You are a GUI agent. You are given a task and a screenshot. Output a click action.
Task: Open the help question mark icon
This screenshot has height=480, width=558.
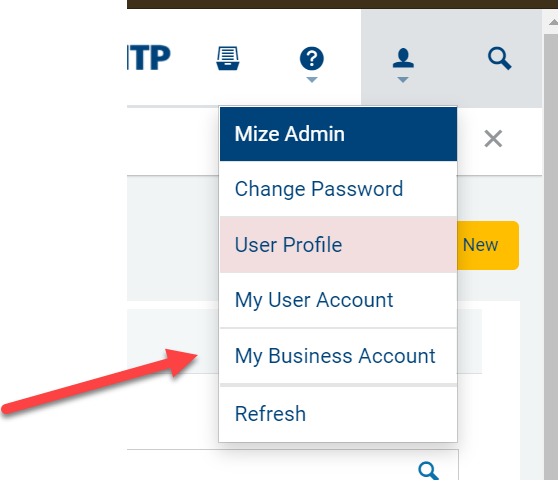coord(312,58)
